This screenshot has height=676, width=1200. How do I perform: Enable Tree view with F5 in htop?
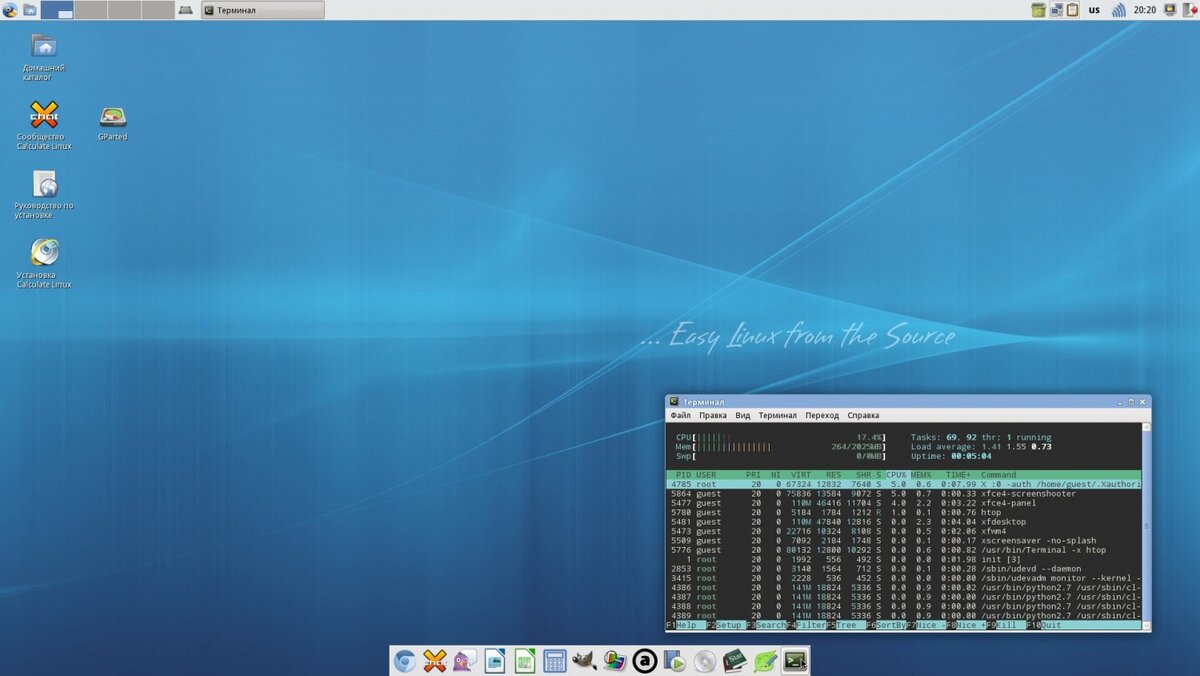pyautogui.click(x=845, y=624)
